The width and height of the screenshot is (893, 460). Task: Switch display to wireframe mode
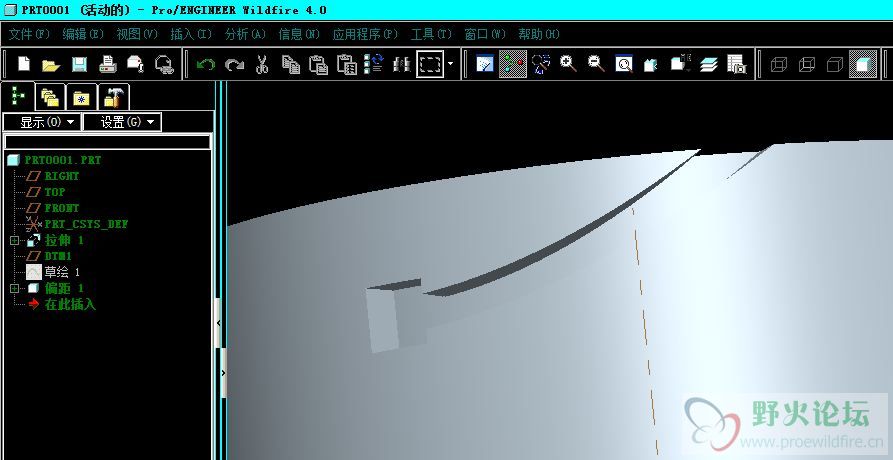pos(779,64)
